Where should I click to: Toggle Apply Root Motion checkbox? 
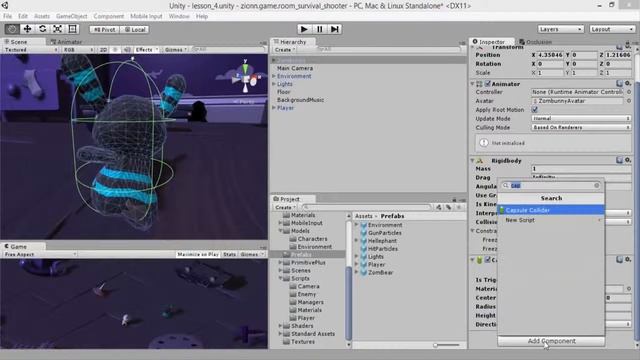(535, 110)
